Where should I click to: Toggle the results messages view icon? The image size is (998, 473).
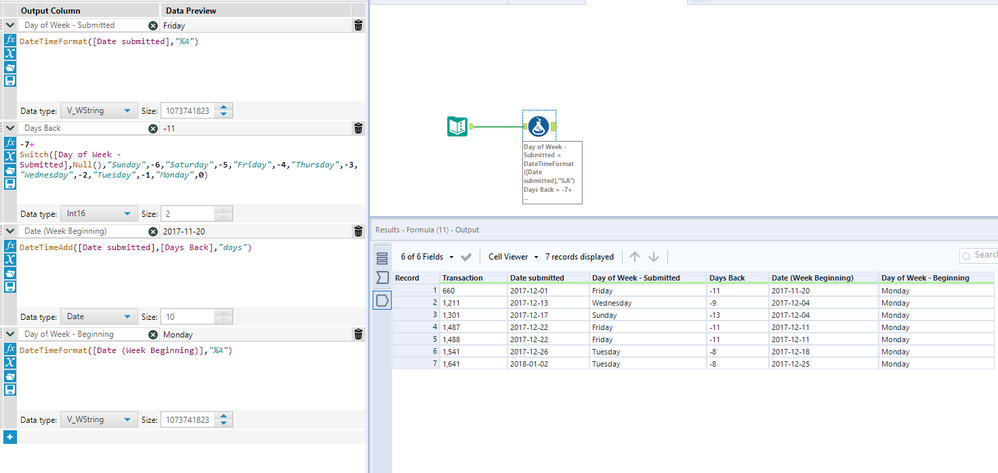[381, 257]
